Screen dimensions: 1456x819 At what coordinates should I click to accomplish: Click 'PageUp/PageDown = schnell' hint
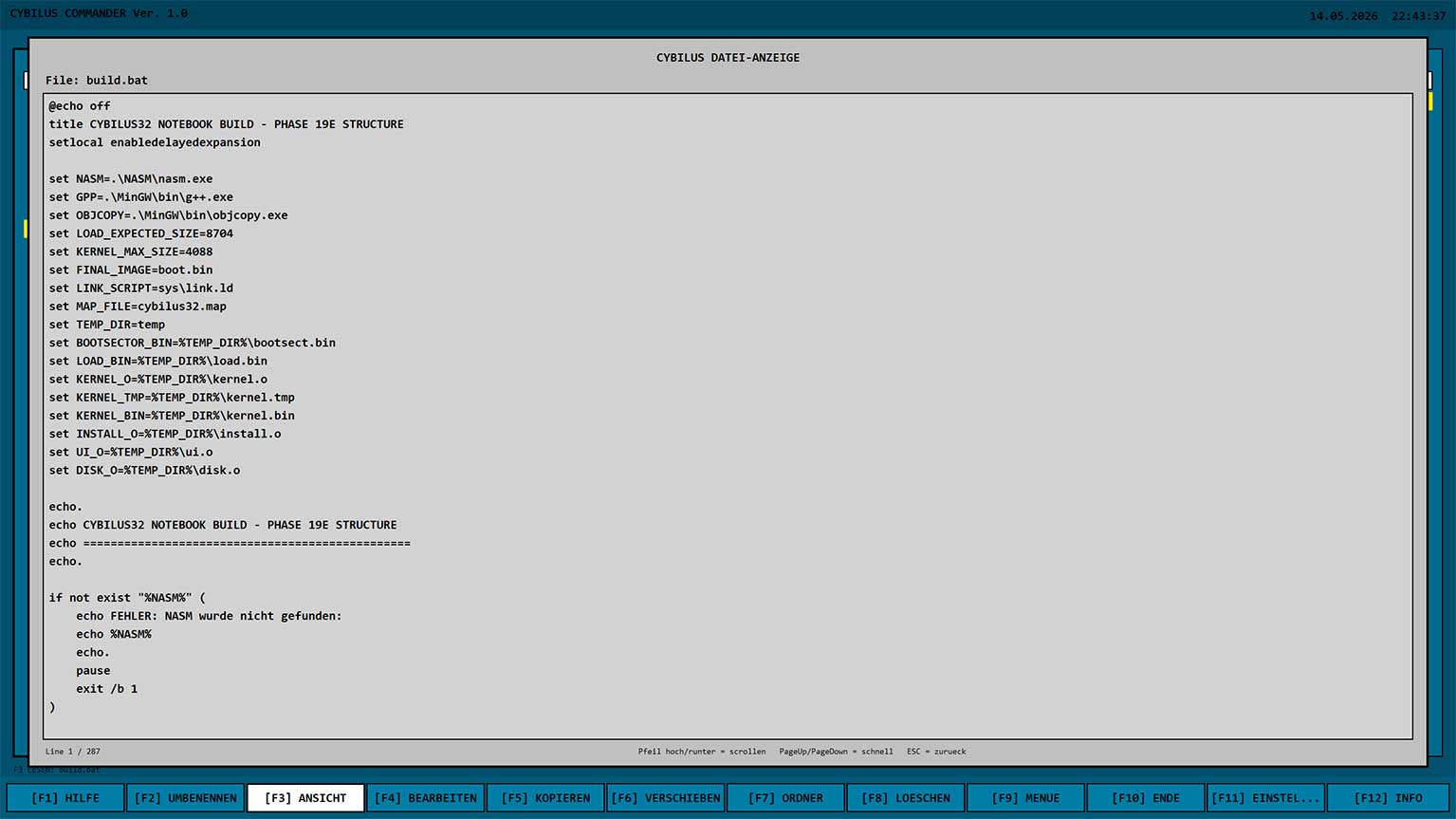836,752
